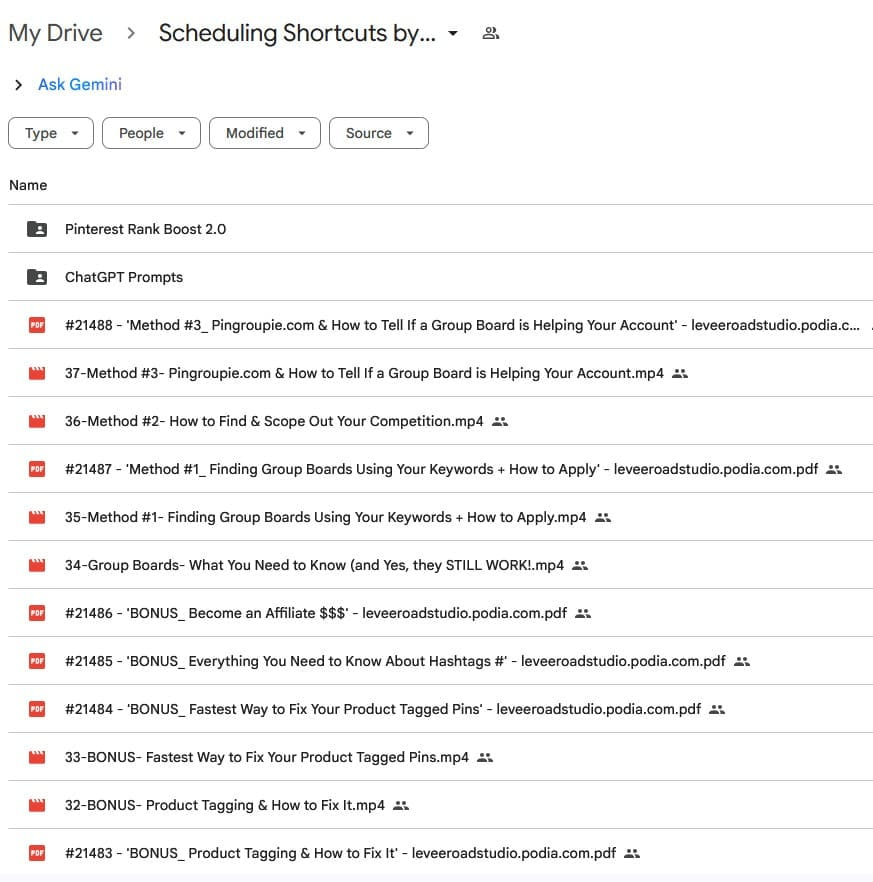
Task: Click the Pinterest Rank Boost 2.0 shared folder icon
Action: point(37,229)
